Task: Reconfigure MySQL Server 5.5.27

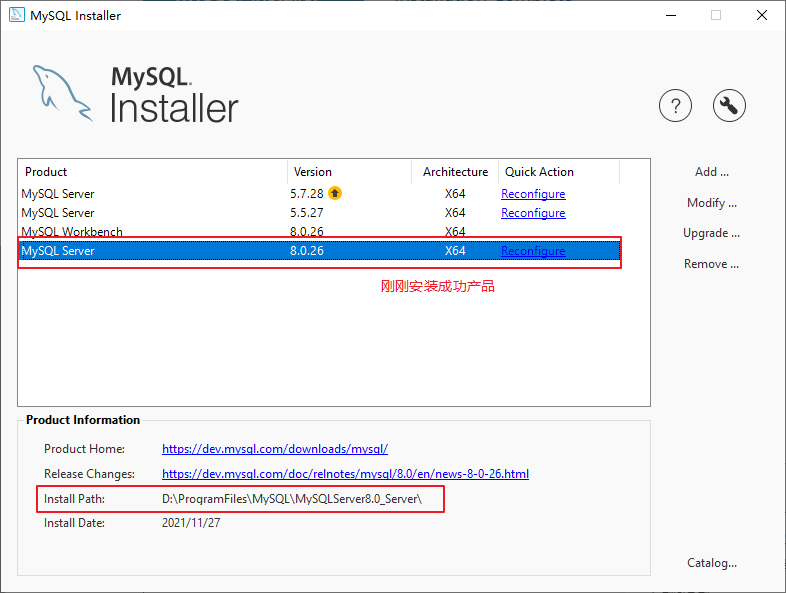Action: pyautogui.click(x=533, y=213)
